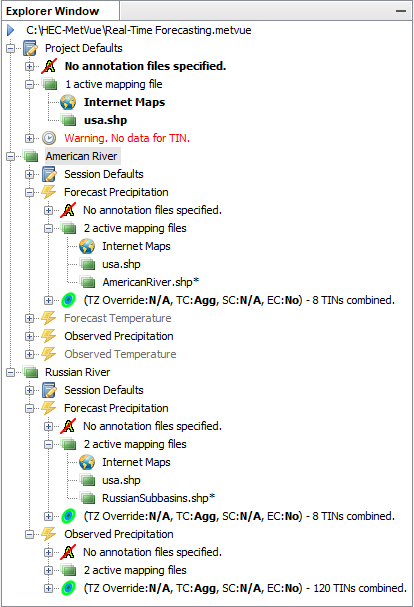Select the Russian River session label
The width and height of the screenshot is (414, 607).
[x=77, y=372]
